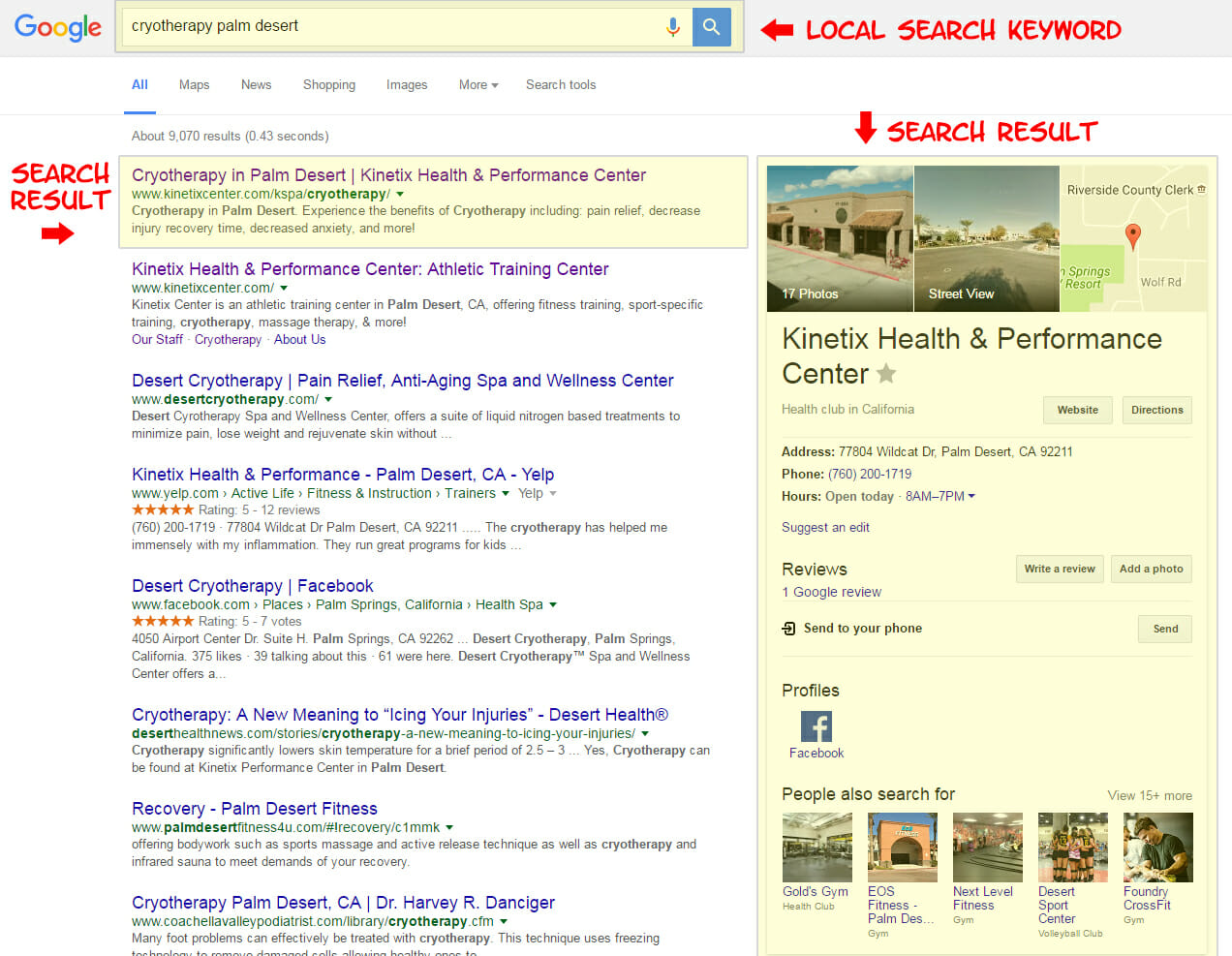Open the EOS Fitness thumbnail
This screenshot has width=1232, height=956.
coord(903,848)
